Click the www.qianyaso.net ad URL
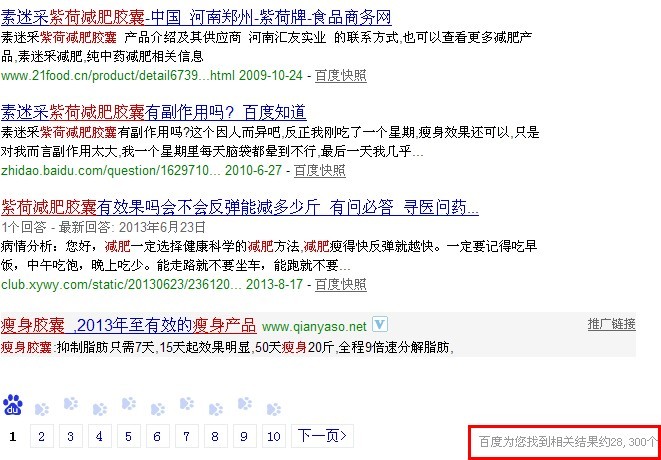661x460 pixels. (x=314, y=327)
